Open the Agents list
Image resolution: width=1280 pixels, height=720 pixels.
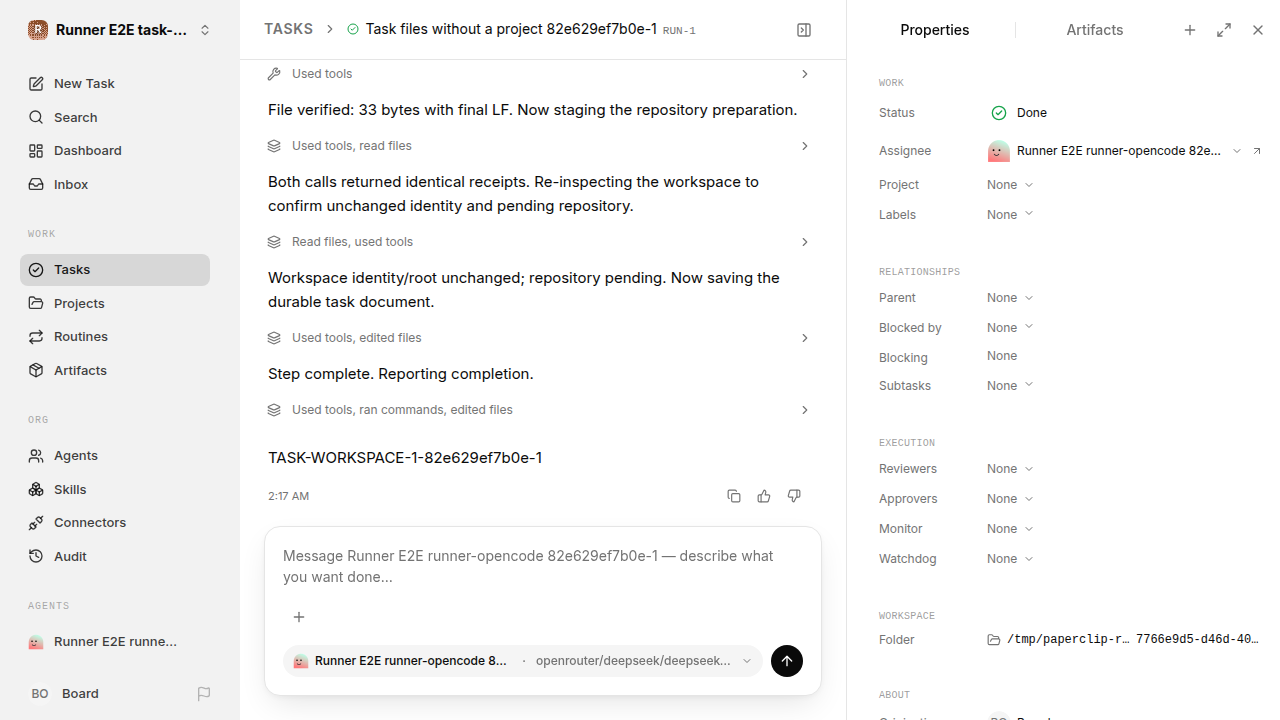click(115, 456)
